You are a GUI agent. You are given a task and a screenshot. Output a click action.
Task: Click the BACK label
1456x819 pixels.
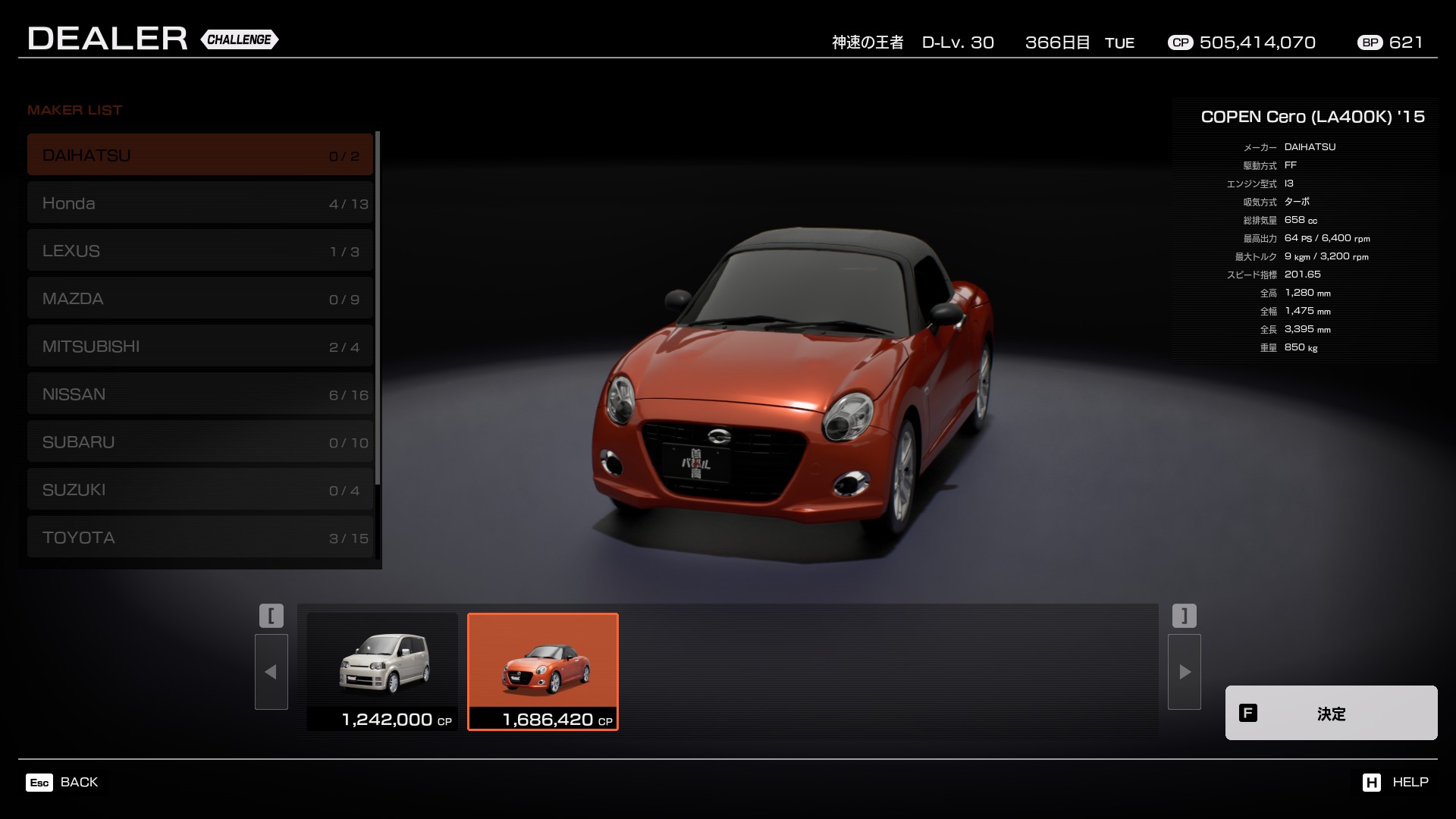(x=79, y=782)
